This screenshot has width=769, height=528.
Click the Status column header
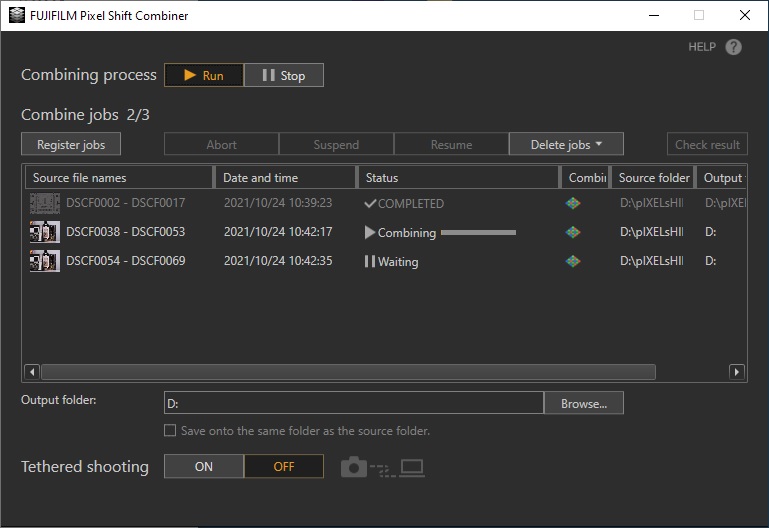pos(458,177)
